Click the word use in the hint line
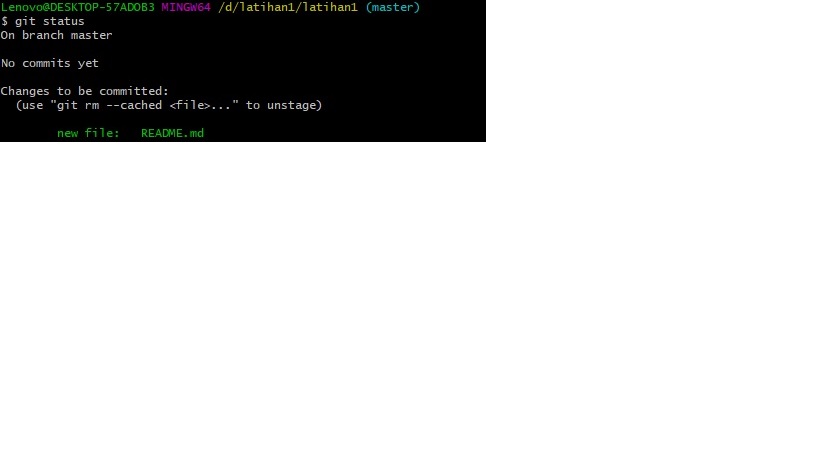This screenshot has height=460, width=819. [32, 105]
